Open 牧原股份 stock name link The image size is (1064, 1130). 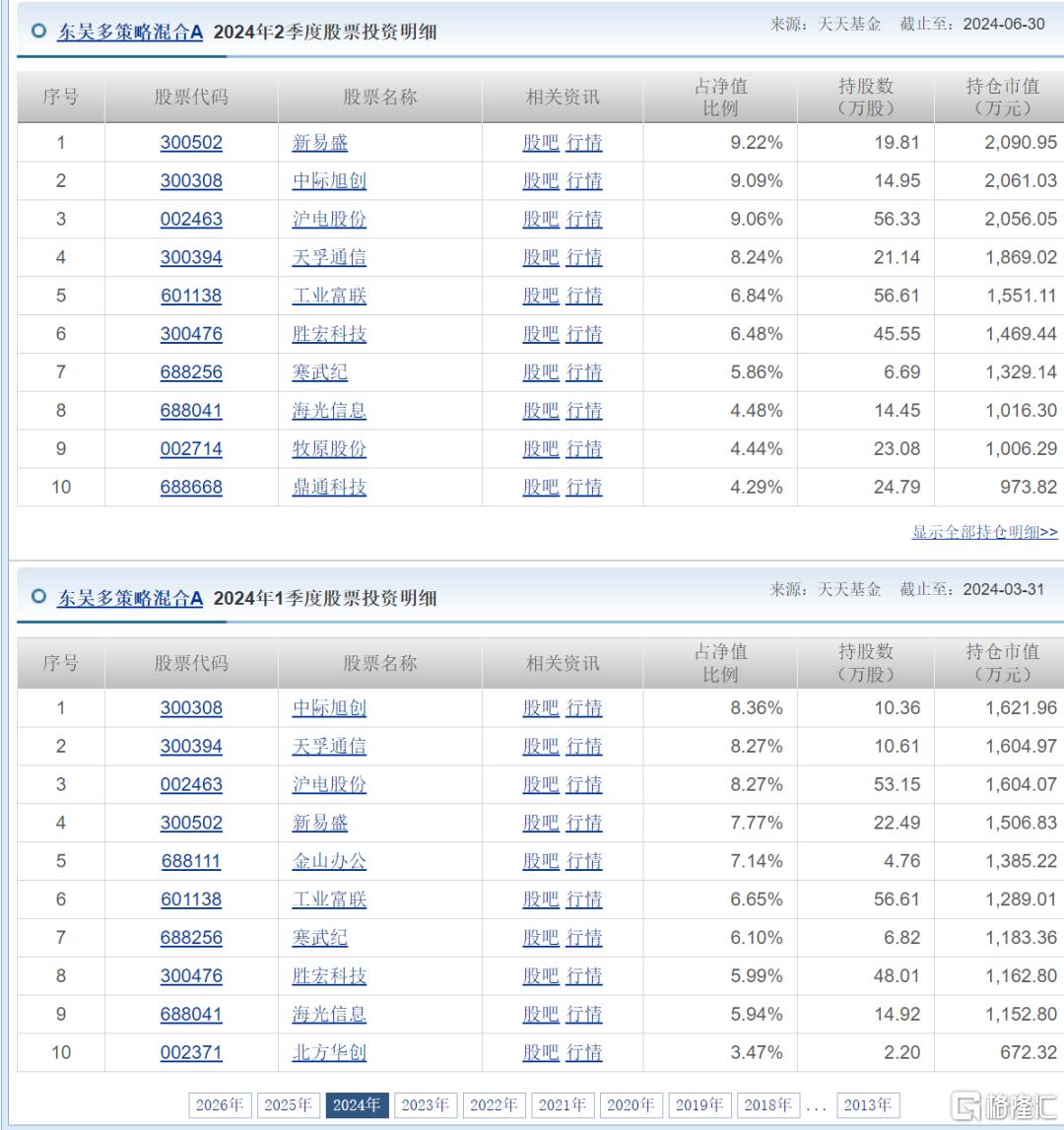(329, 449)
